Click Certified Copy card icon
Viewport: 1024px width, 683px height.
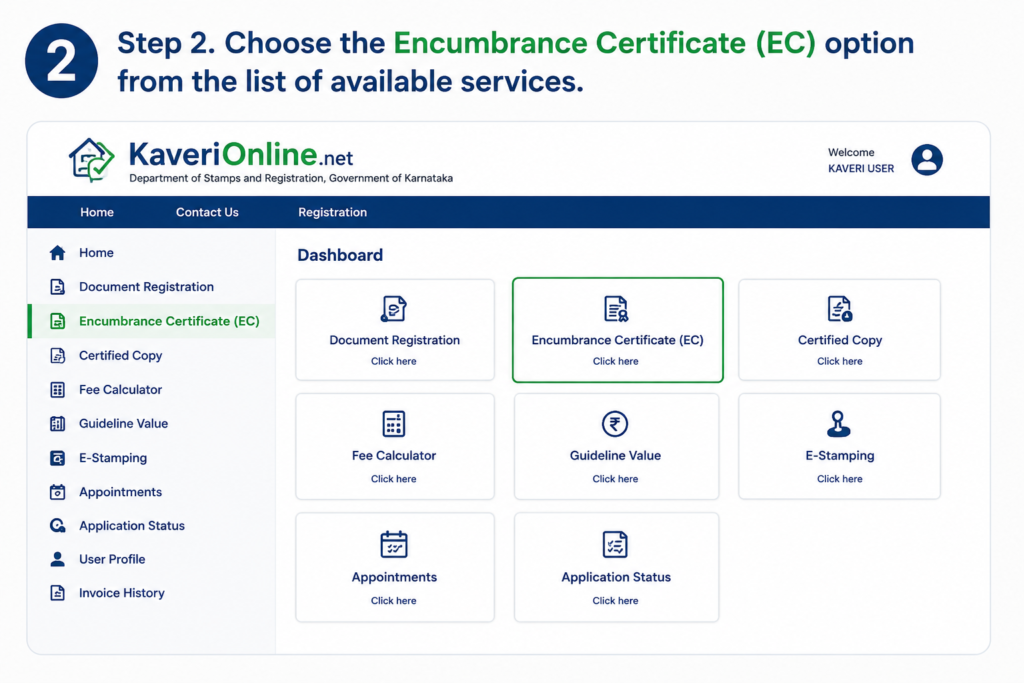[839, 309]
